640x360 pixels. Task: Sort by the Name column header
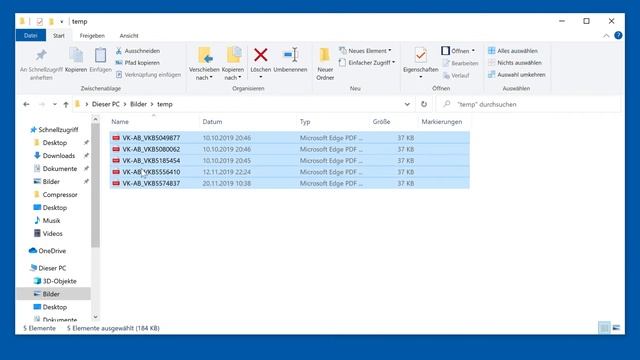(x=154, y=122)
